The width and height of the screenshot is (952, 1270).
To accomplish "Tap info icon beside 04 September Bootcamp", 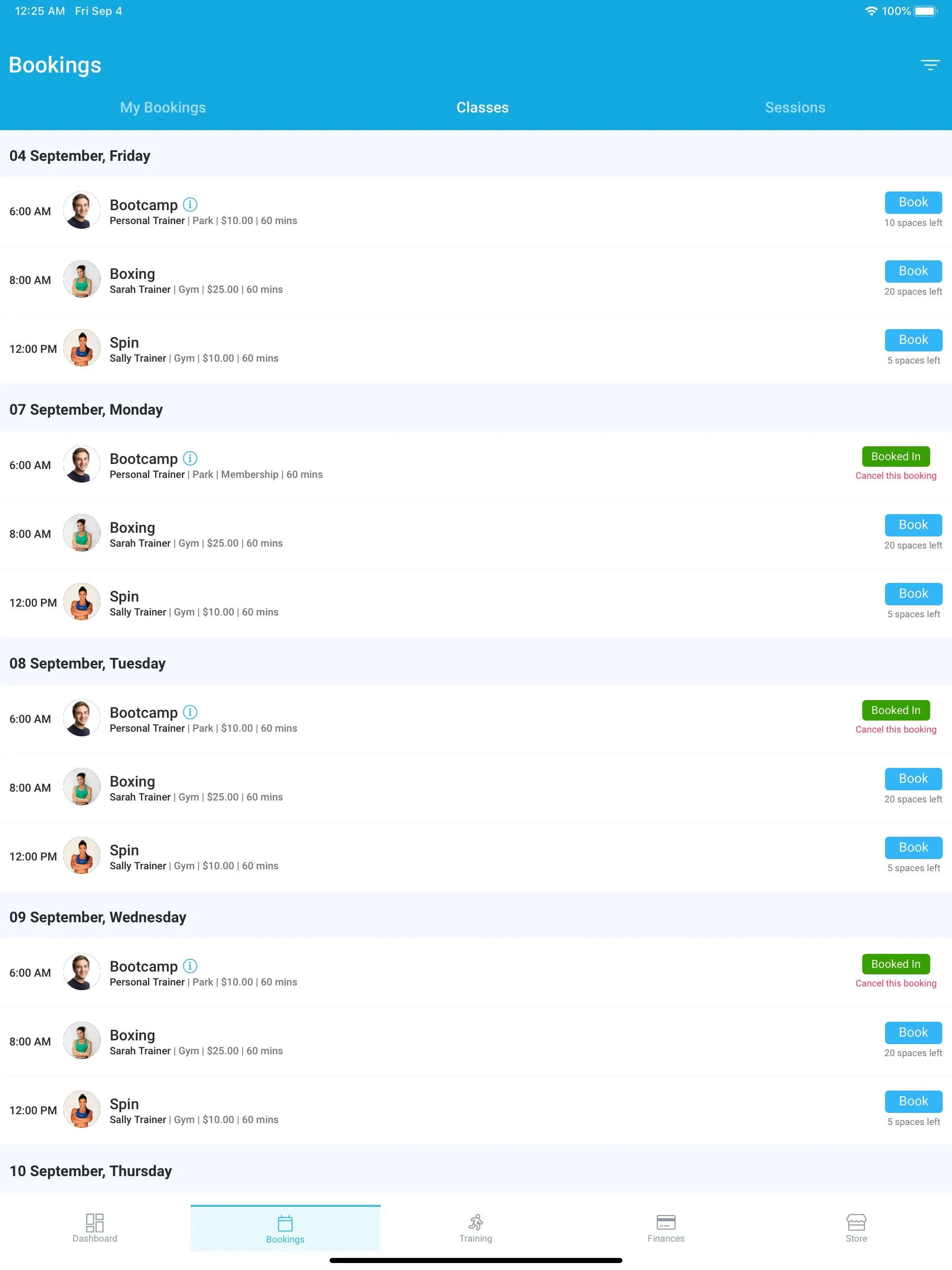I will (x=190, y=205).
